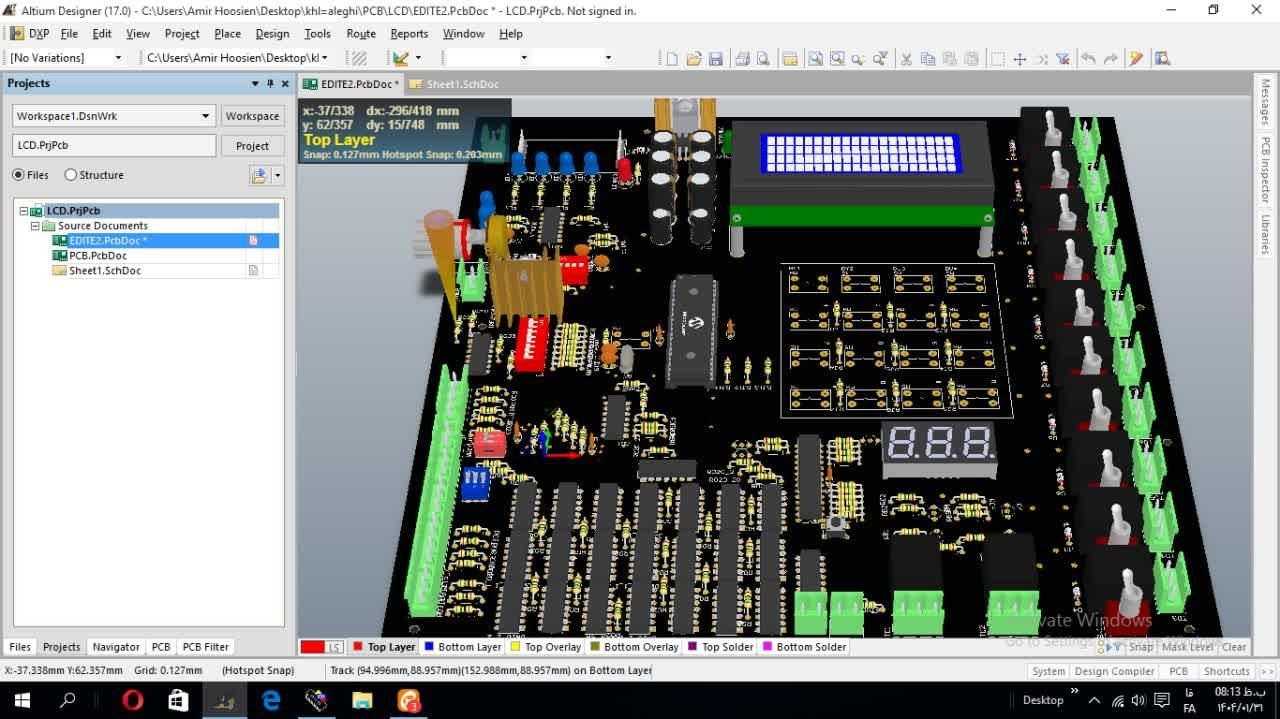Image resolution: width=1280 pixels, height=719 pixels.
Task: Click the Select inside area icon
Action: pos(997,58)
